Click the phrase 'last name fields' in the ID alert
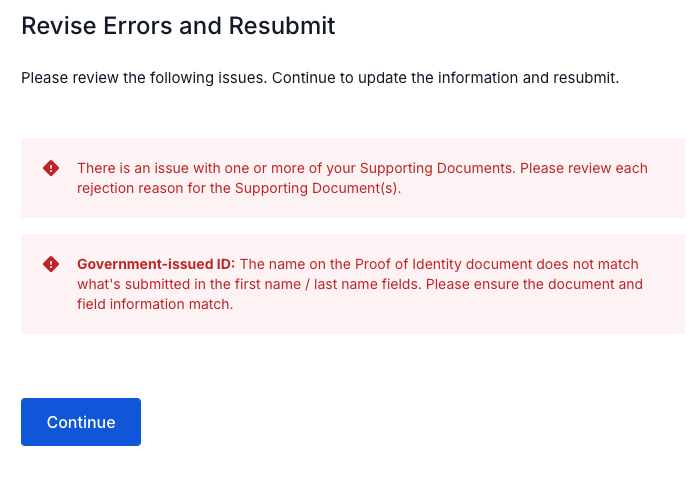 [366, 284]
